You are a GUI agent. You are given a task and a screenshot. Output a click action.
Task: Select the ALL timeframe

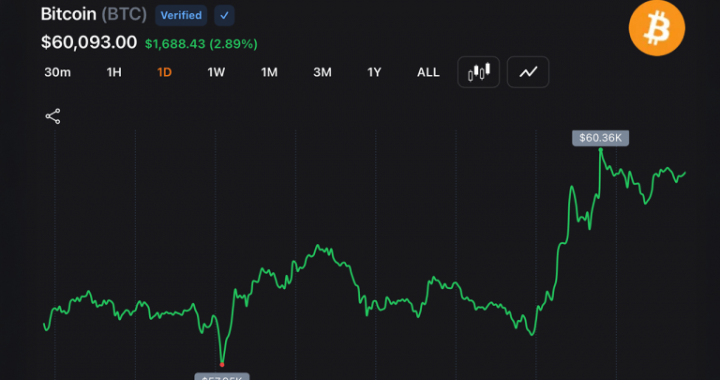[428, 72]
